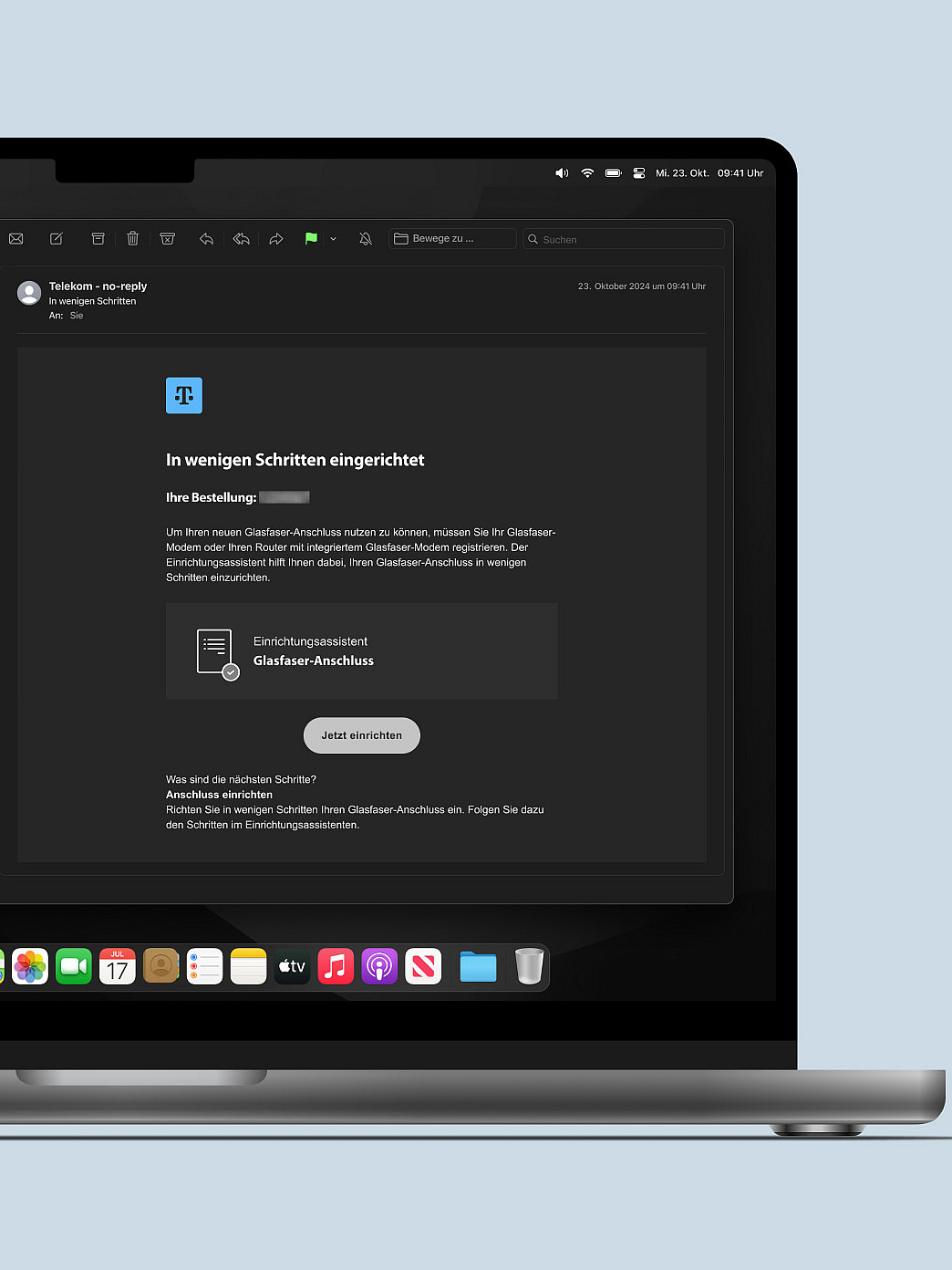
Task: Mute notifications with the bell icon
Action: [x=366, y=239]
